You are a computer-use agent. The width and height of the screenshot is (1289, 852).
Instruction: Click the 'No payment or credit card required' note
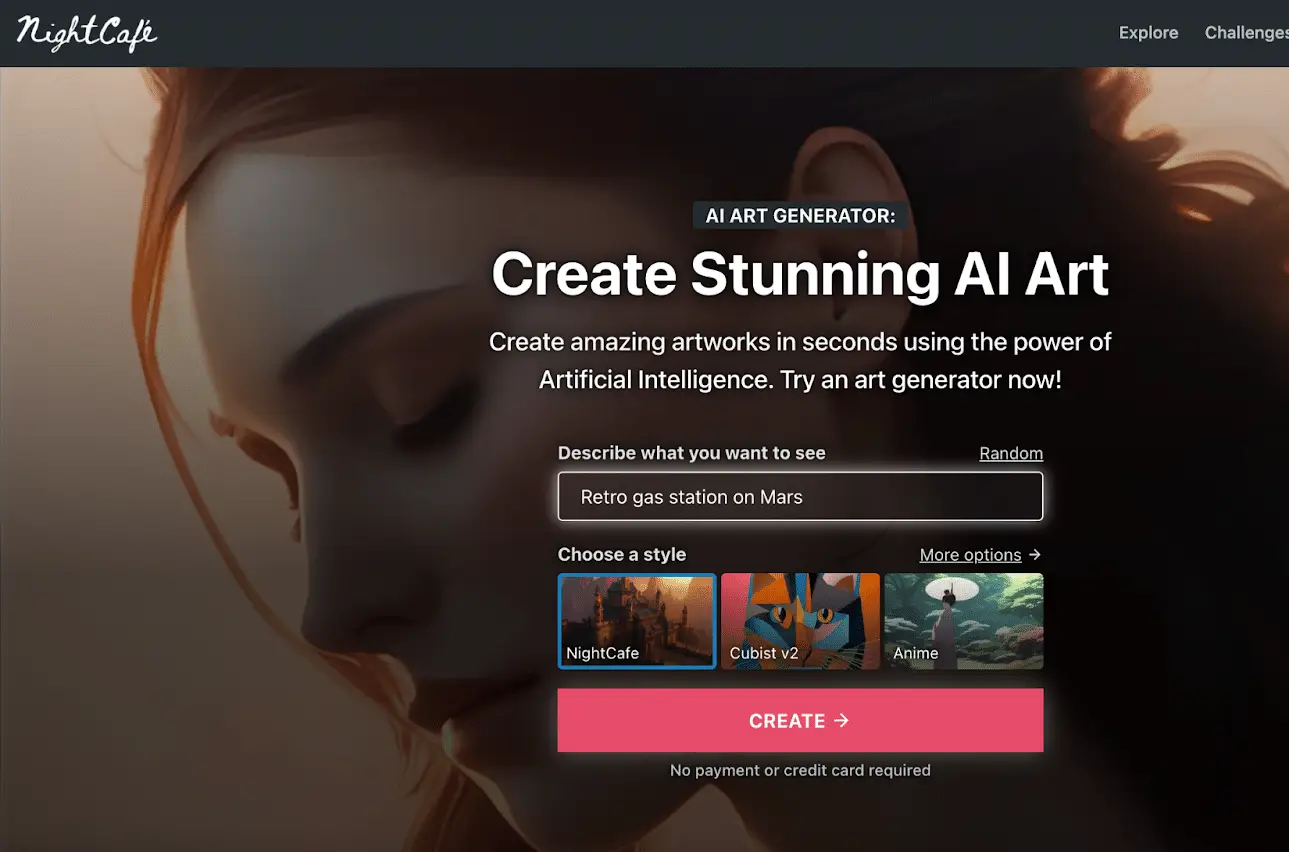pos(800,770)
